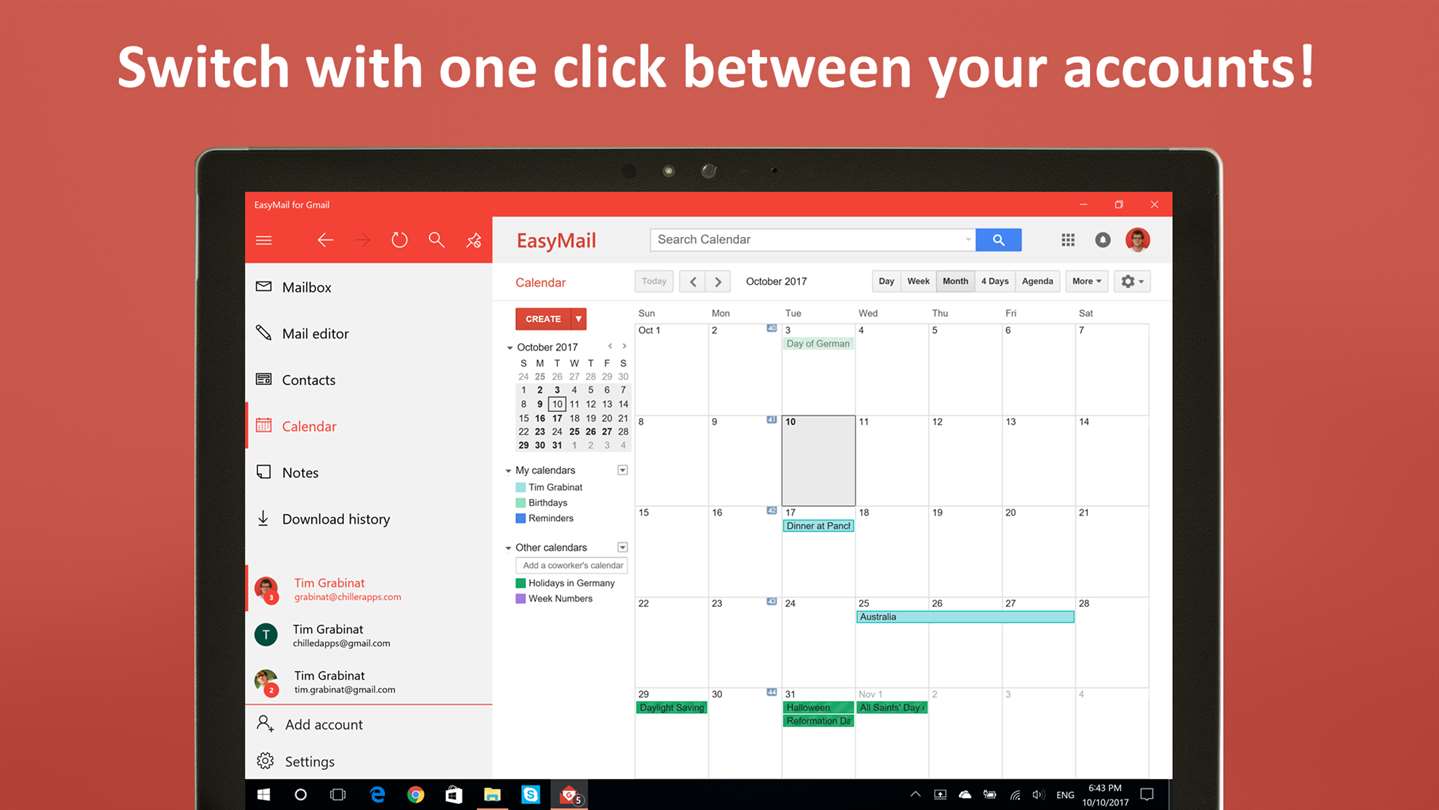1439x810 pixels.
Task: Click the blue search button
Action: click(998, 240)
